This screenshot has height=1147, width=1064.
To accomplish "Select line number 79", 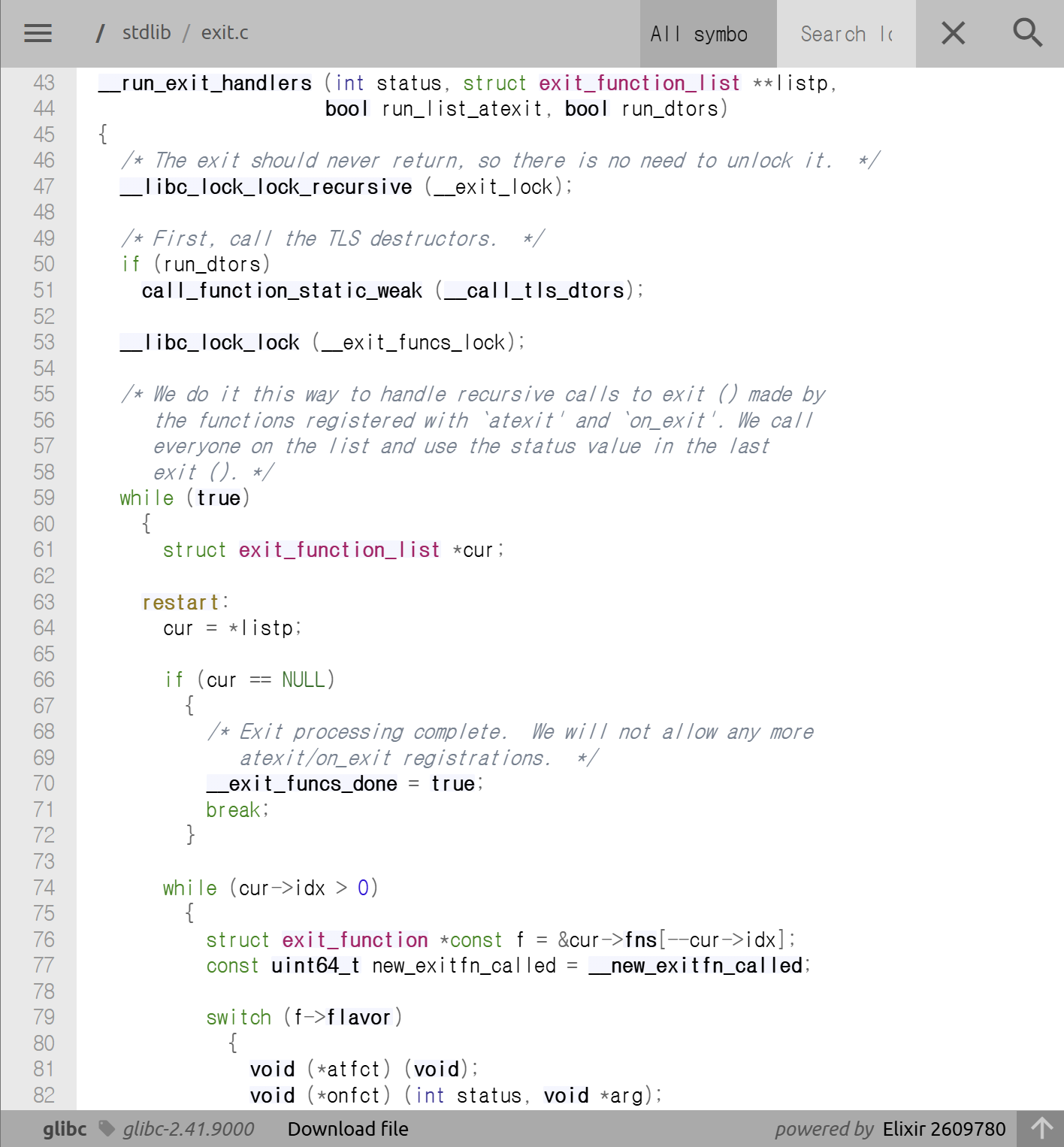I will tap(44, 1017).
